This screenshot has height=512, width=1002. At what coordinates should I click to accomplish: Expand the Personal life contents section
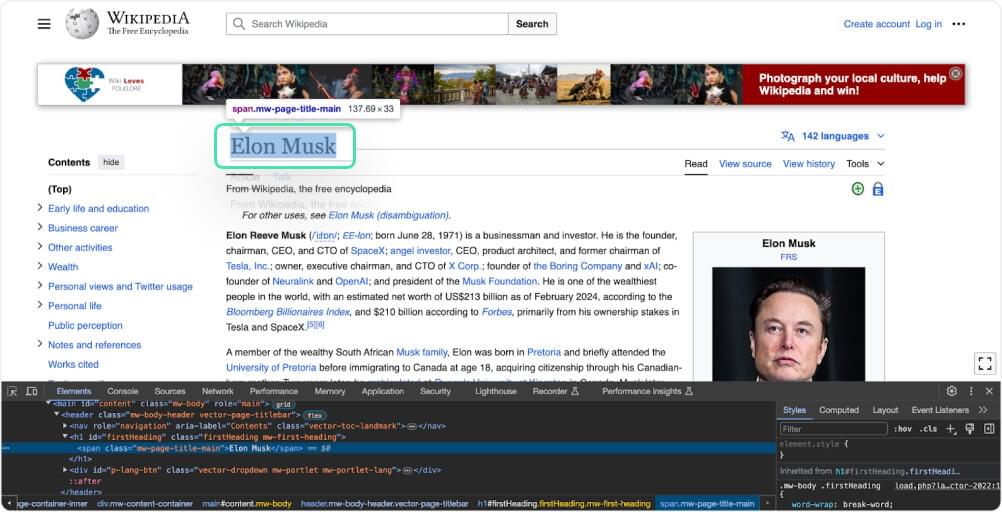tap(40, 305)
